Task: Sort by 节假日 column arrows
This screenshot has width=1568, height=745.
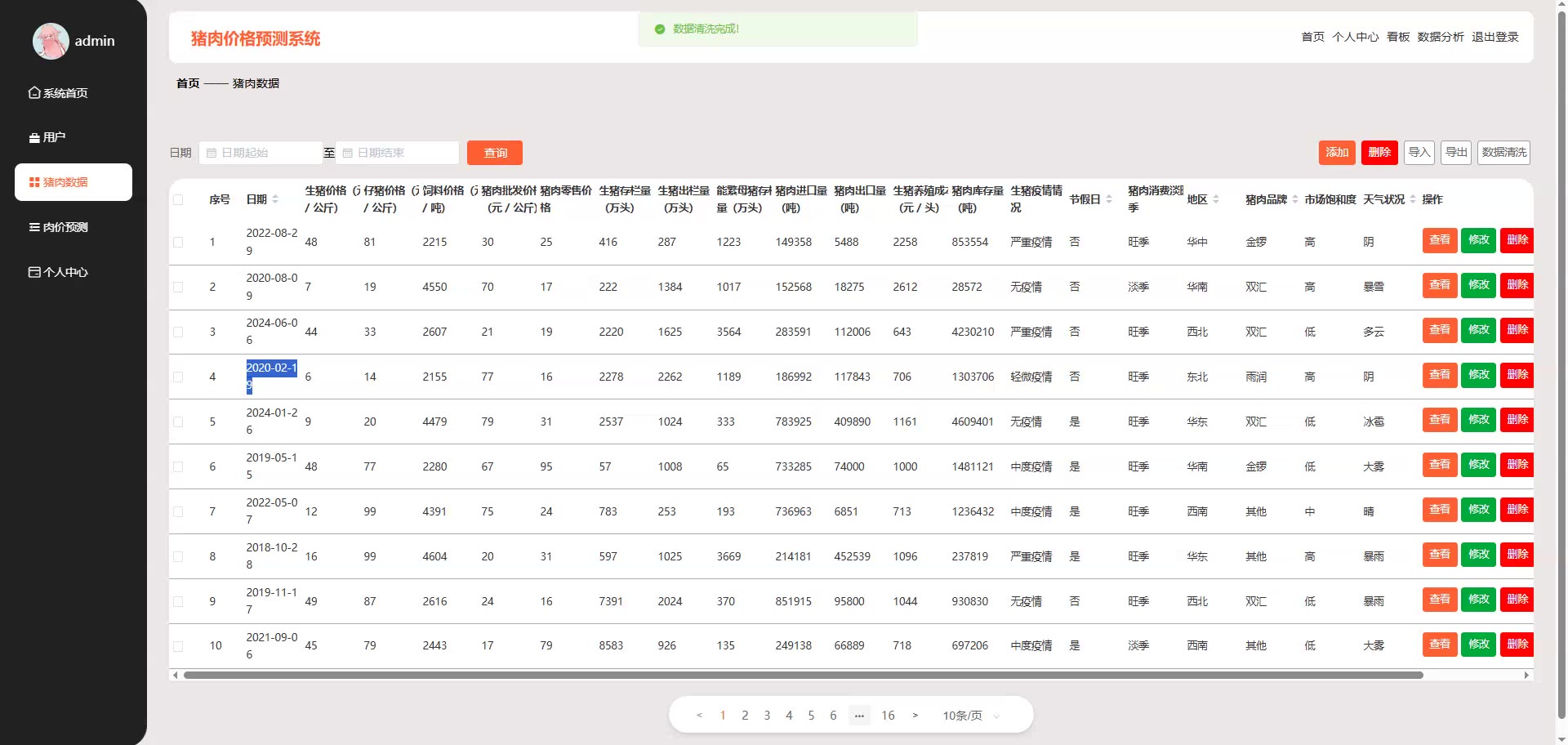Action: [x=1109, y=199]
